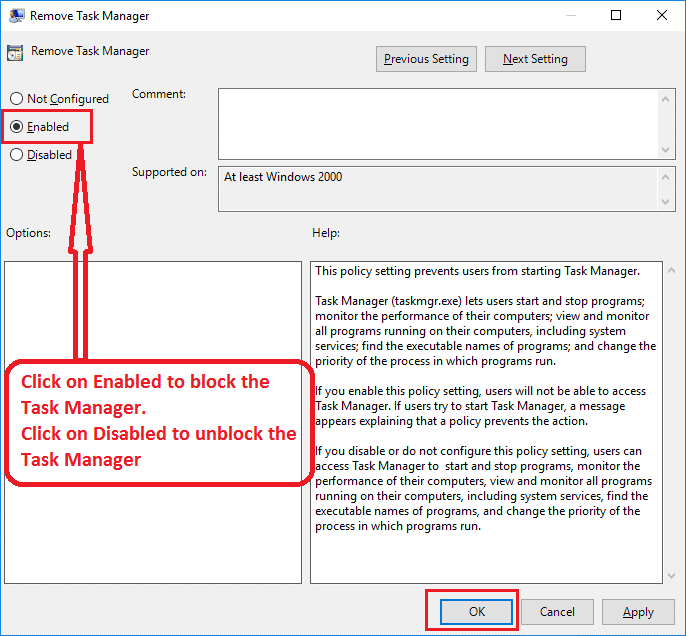Maximize the Remove Task Manager window
The image size is (686, 636).
(x=616, y=15)
